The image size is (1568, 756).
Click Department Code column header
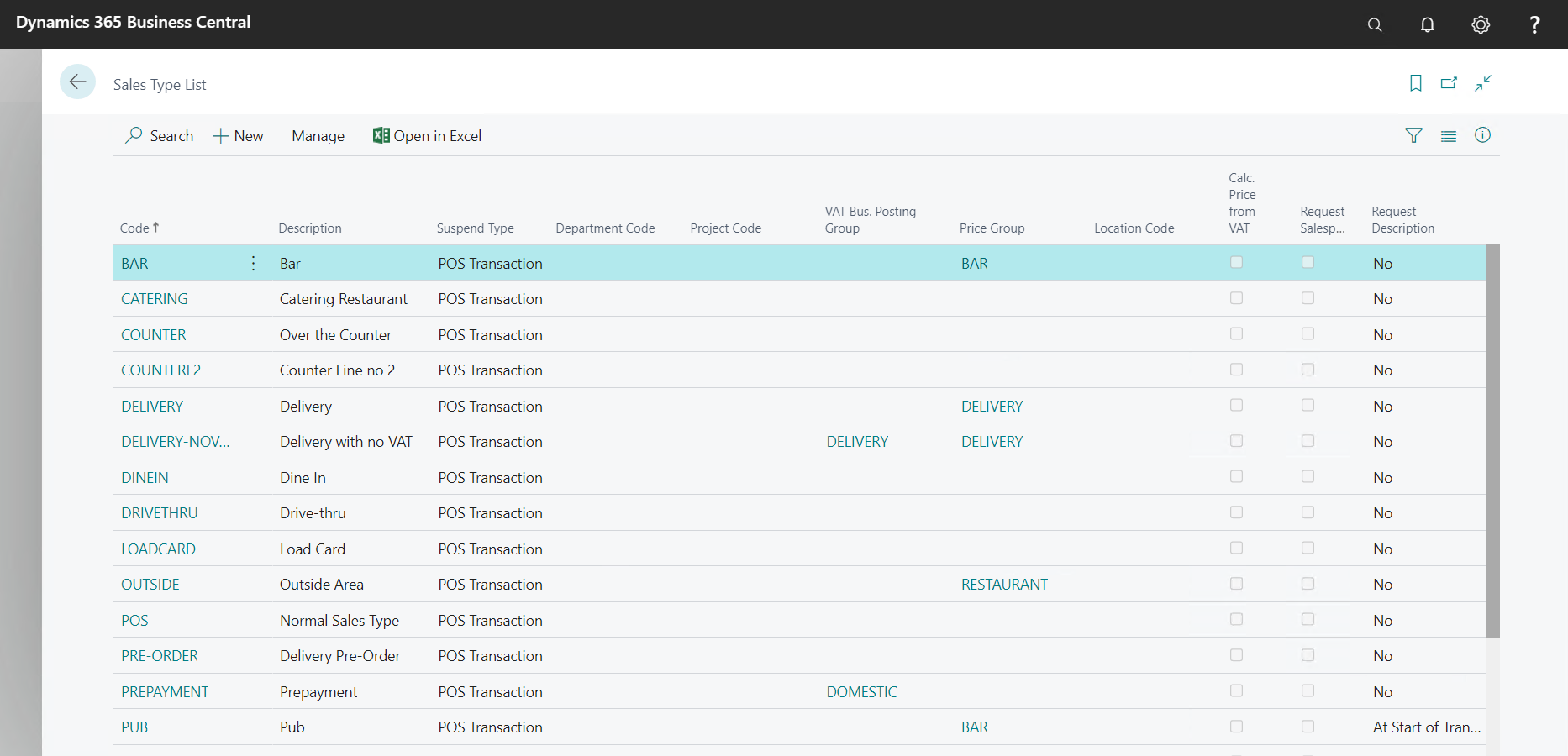pyautogui.click(x=605, y=228)
